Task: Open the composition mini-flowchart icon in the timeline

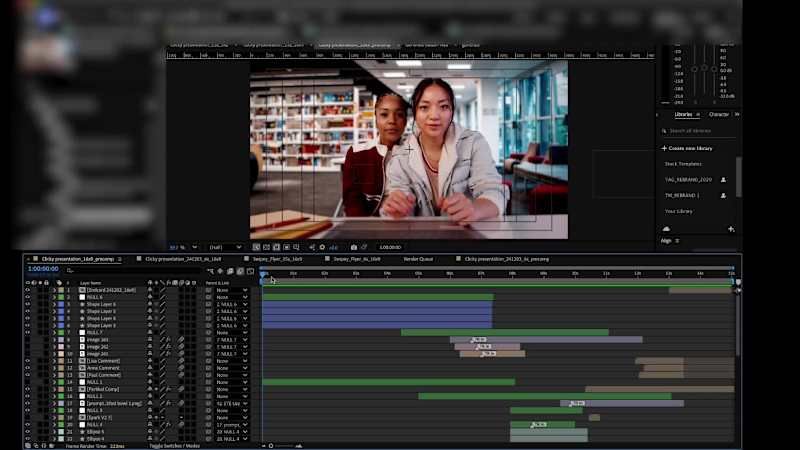Action: coord(210,271)
